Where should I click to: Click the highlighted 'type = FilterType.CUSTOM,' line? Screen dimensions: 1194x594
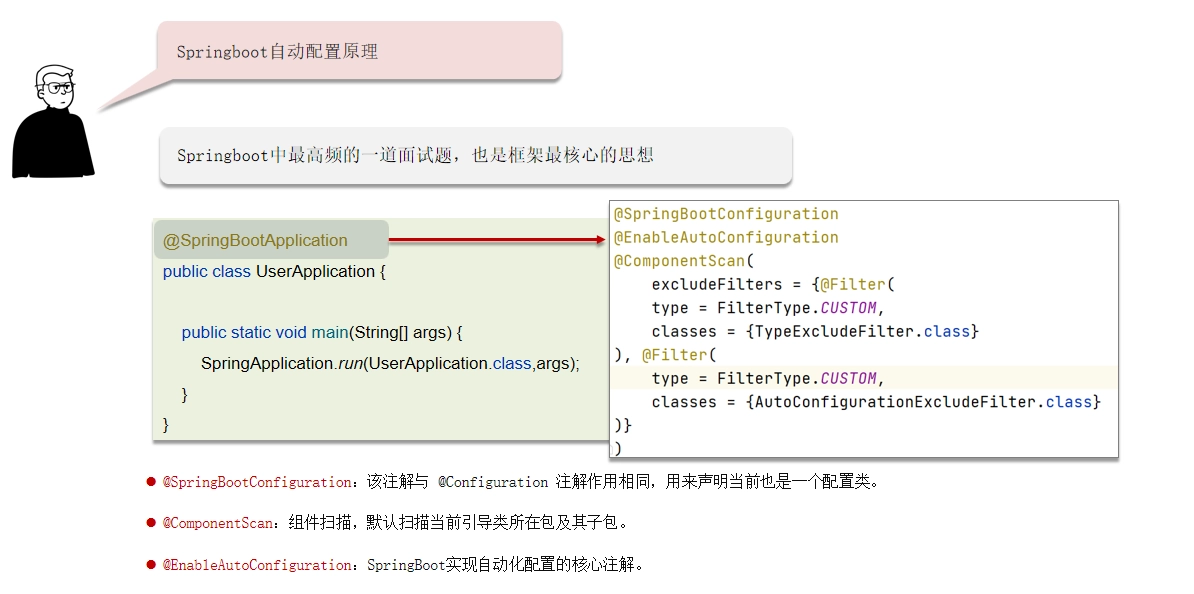point(768,378)
